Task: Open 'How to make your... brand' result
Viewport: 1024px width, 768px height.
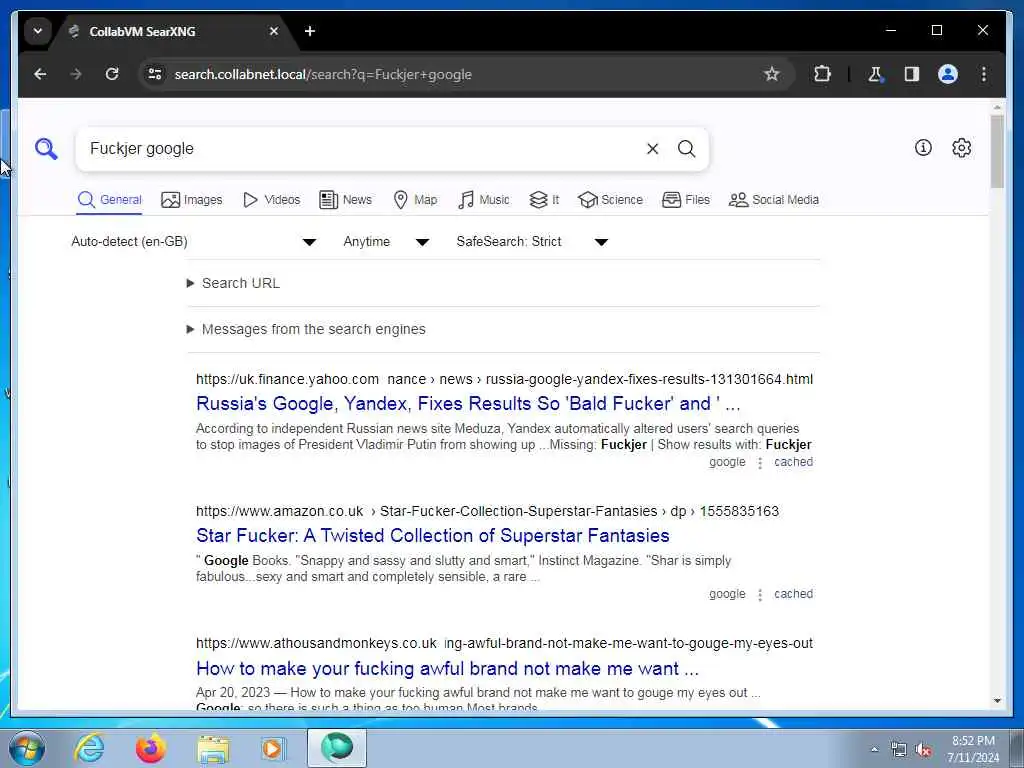Action: point(447,669)
